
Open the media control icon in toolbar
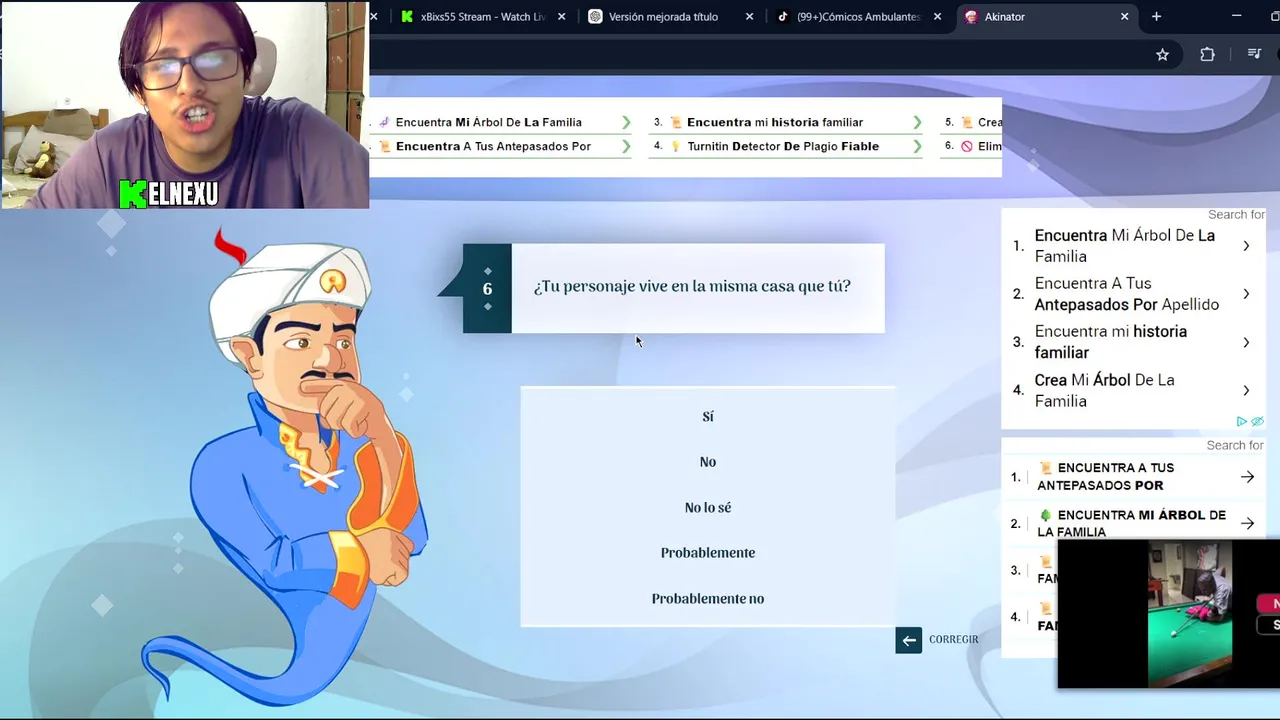(1254, 55)
